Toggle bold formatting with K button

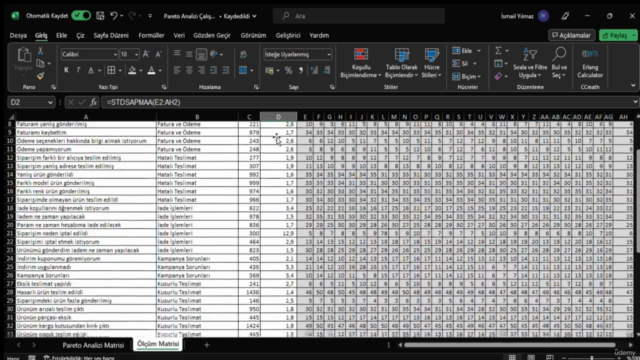66,70
